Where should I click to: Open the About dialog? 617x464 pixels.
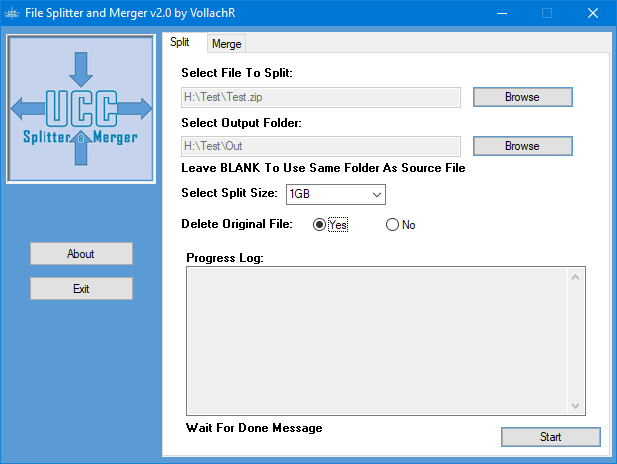pyautogui.click(x=81, y=254)
